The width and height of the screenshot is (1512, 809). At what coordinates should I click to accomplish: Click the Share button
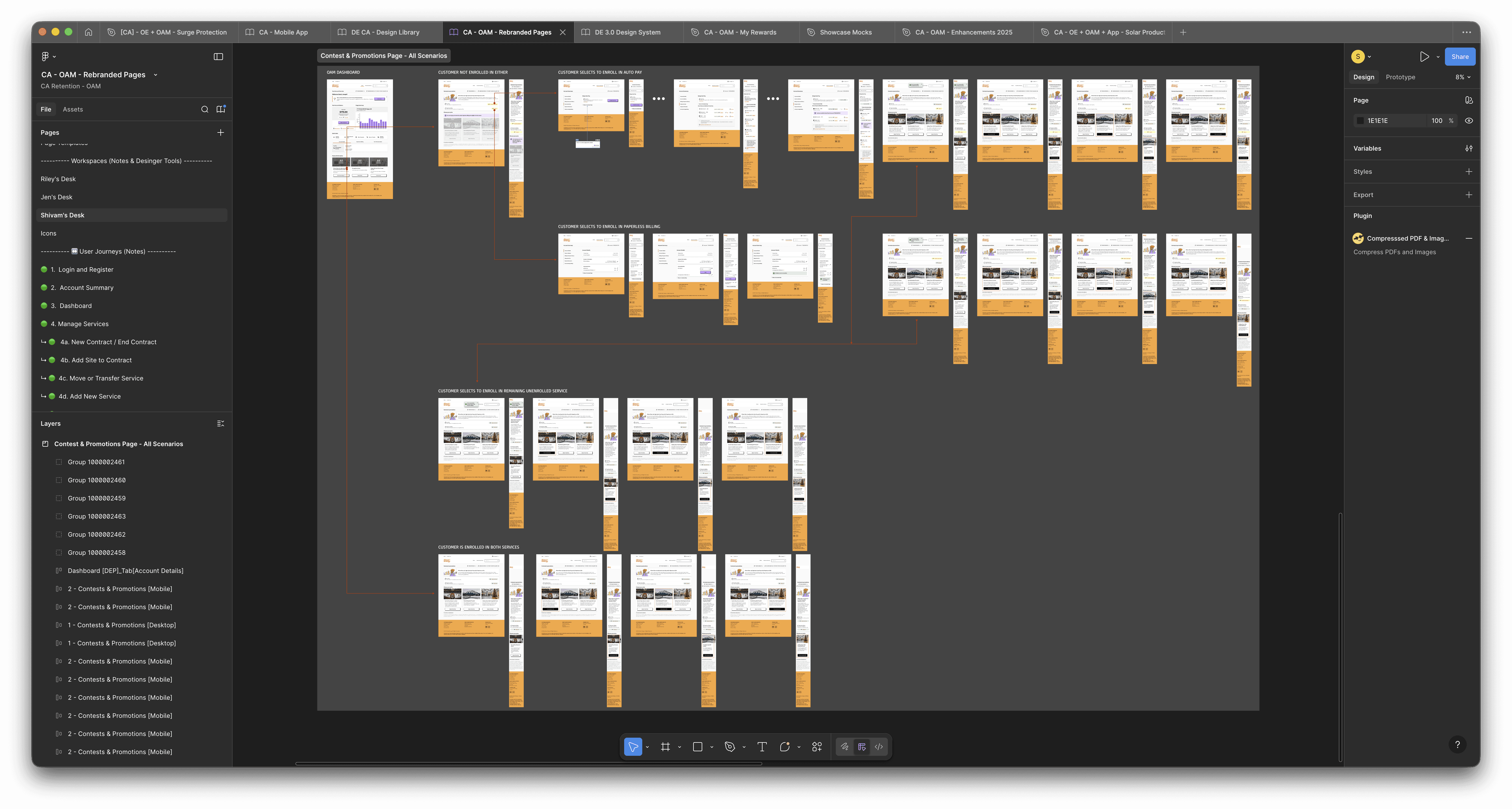[x=1460, y=57]
